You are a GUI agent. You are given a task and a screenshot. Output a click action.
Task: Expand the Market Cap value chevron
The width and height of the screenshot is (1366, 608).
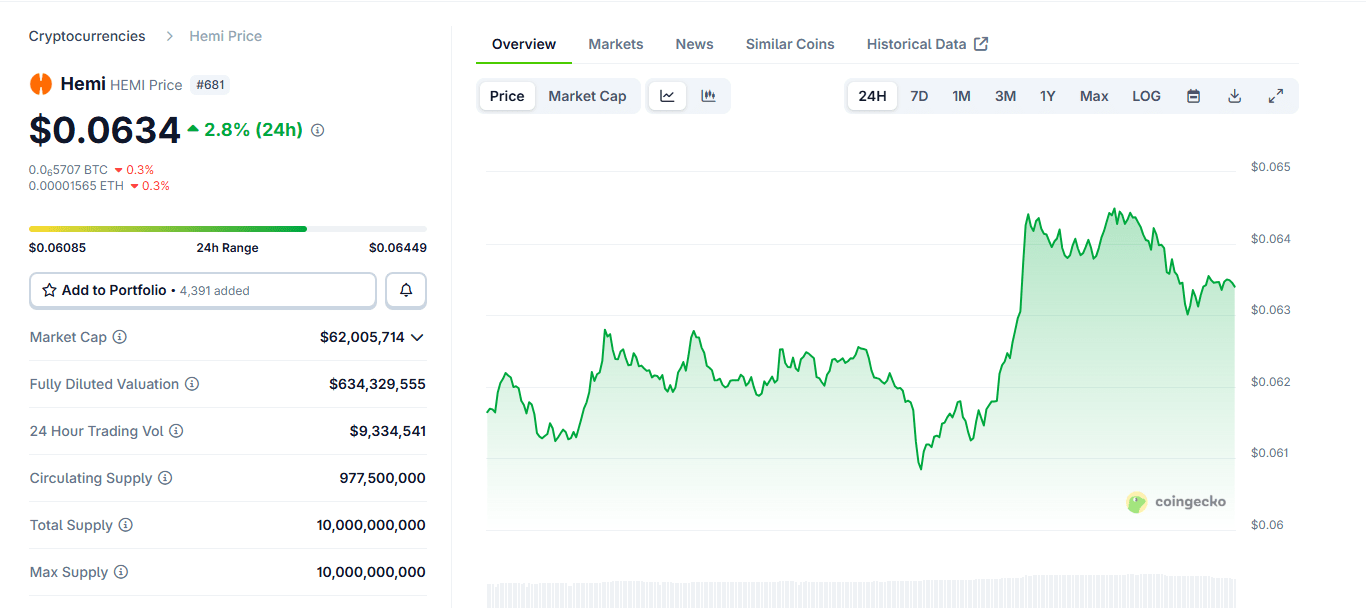[x=417, y=338]
